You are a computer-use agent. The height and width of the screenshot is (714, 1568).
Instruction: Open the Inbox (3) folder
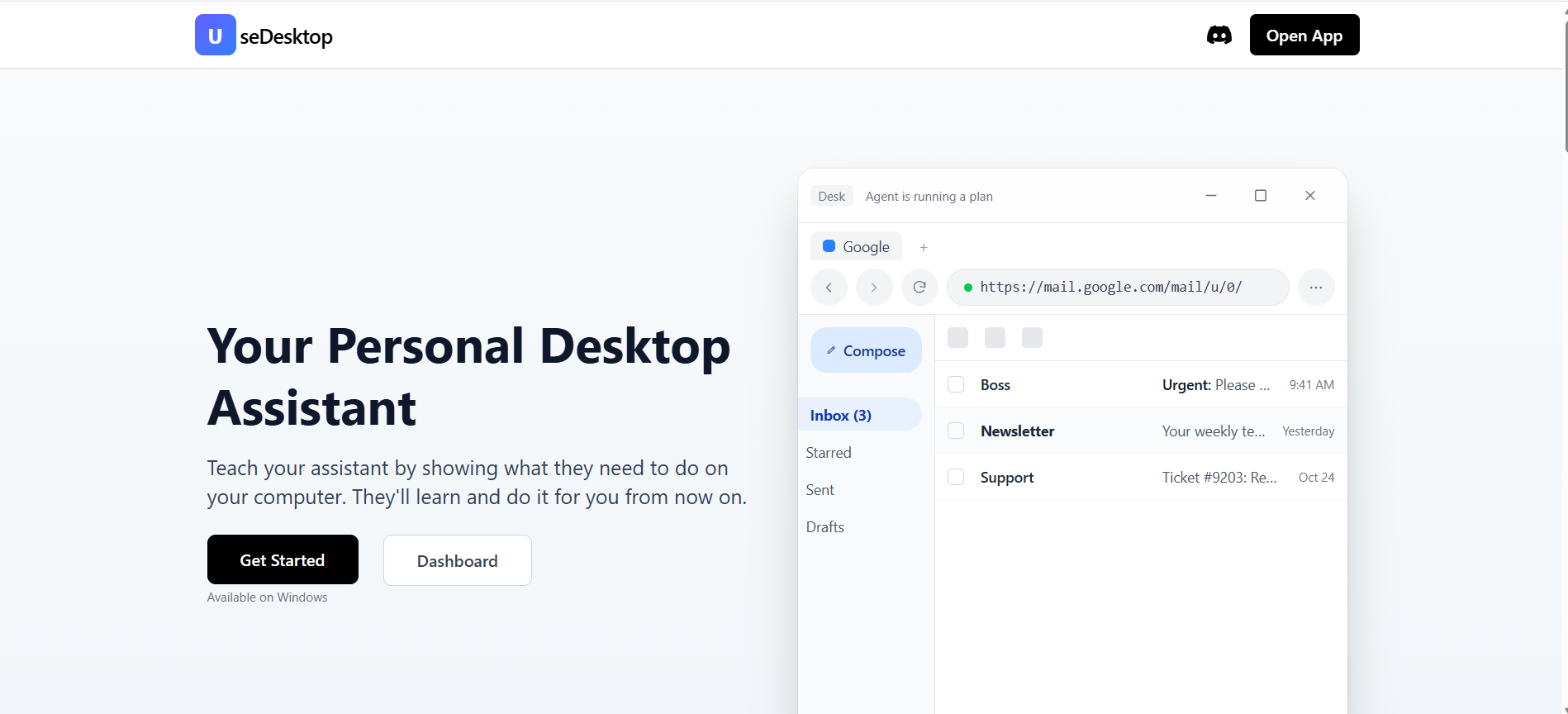point(860,415)
